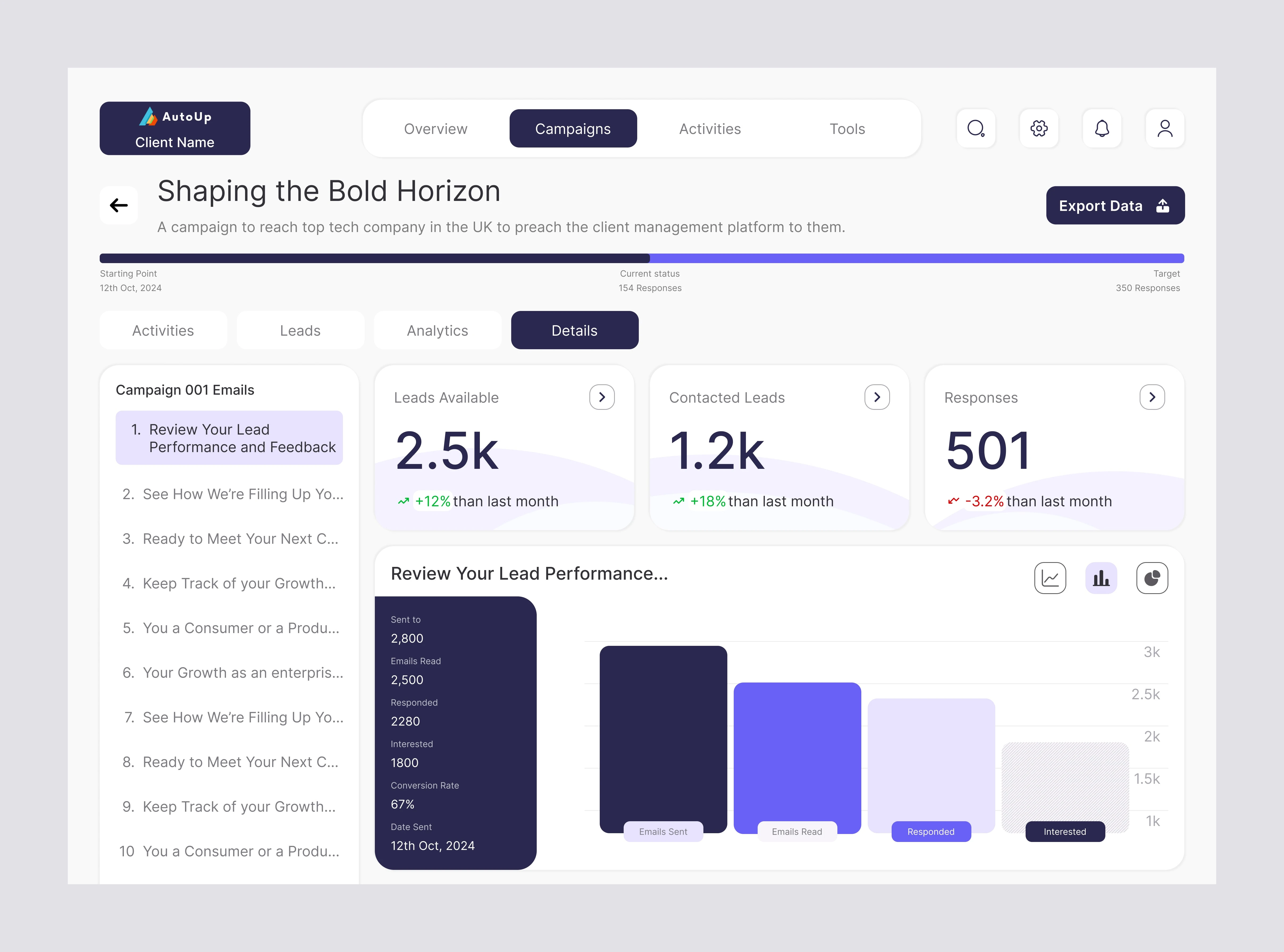The image size is (1284, 952).
Task: Switch to the Analytics sub-tab
Action: [437, 330]
